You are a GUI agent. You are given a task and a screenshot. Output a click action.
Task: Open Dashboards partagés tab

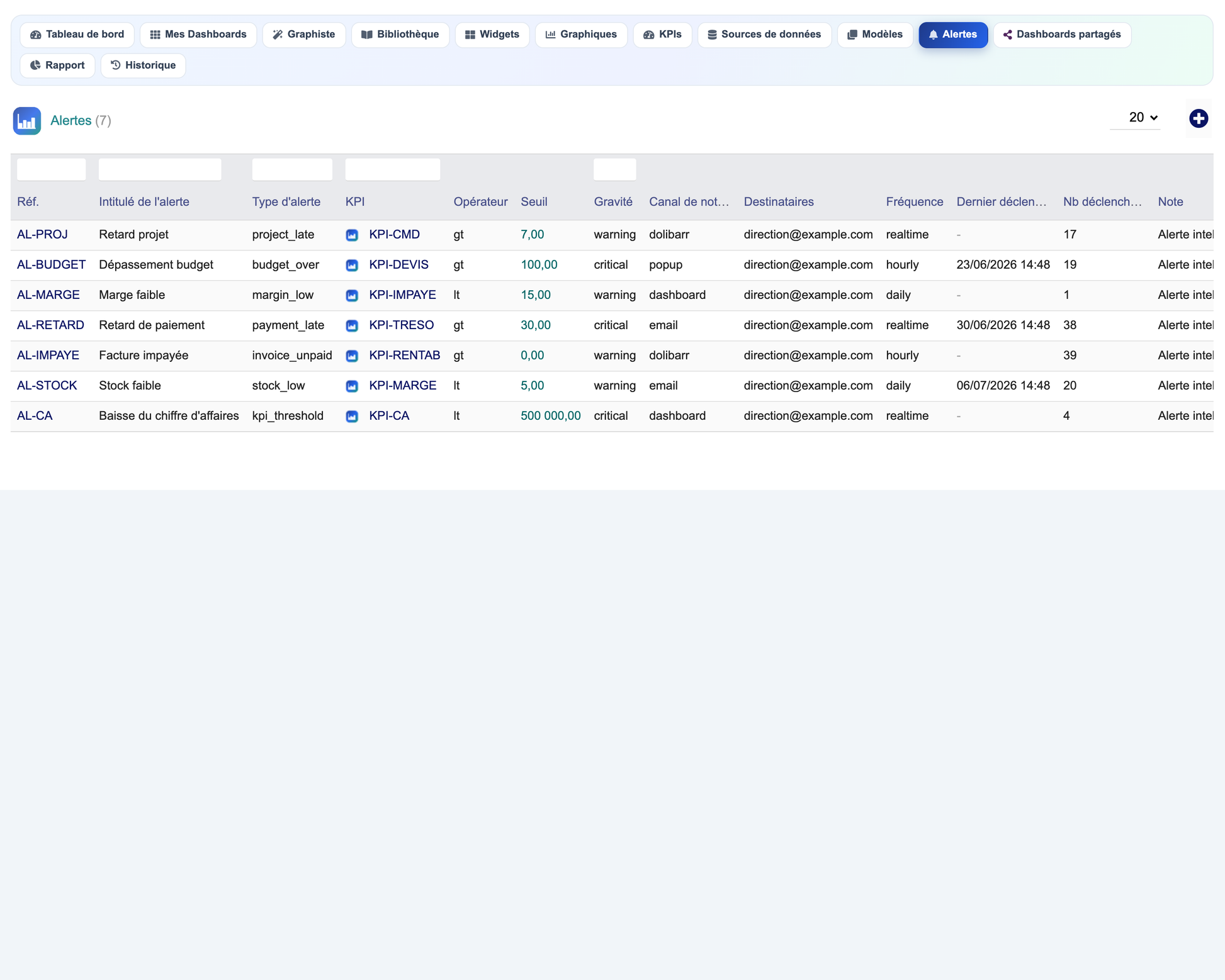click(x=1062, y=35)
